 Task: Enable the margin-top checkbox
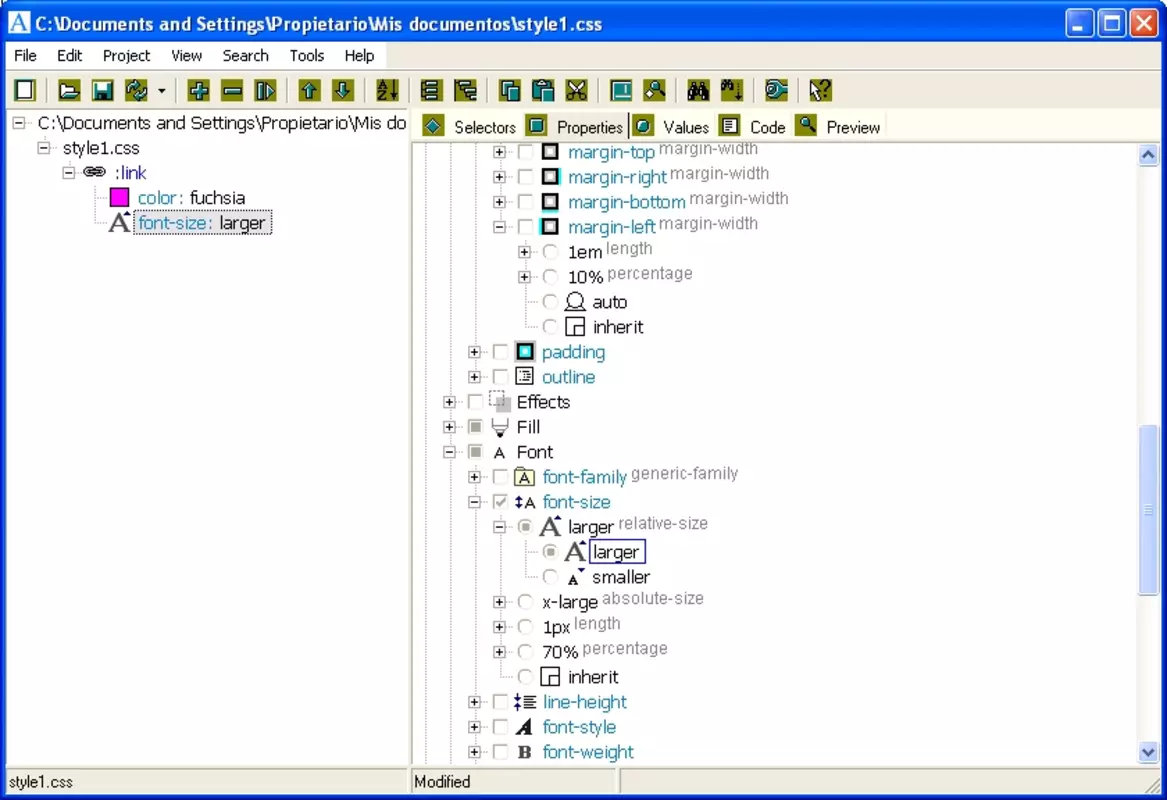[525, 152]
